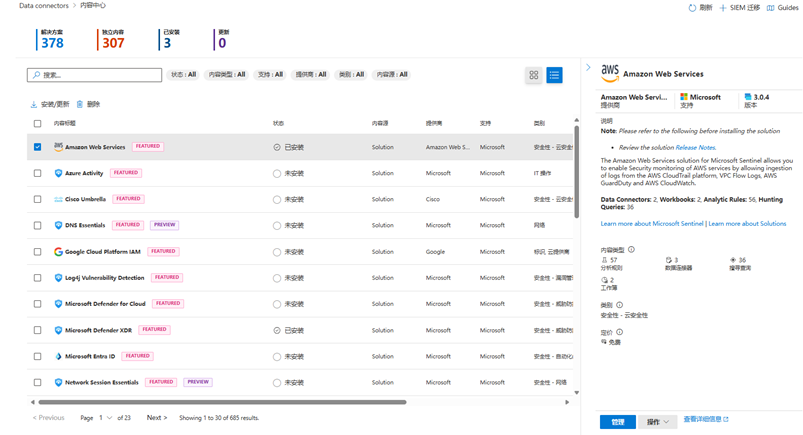Click the search magnifier icon
Viewport: 803px width, 435px height.
tap(36, 75)
